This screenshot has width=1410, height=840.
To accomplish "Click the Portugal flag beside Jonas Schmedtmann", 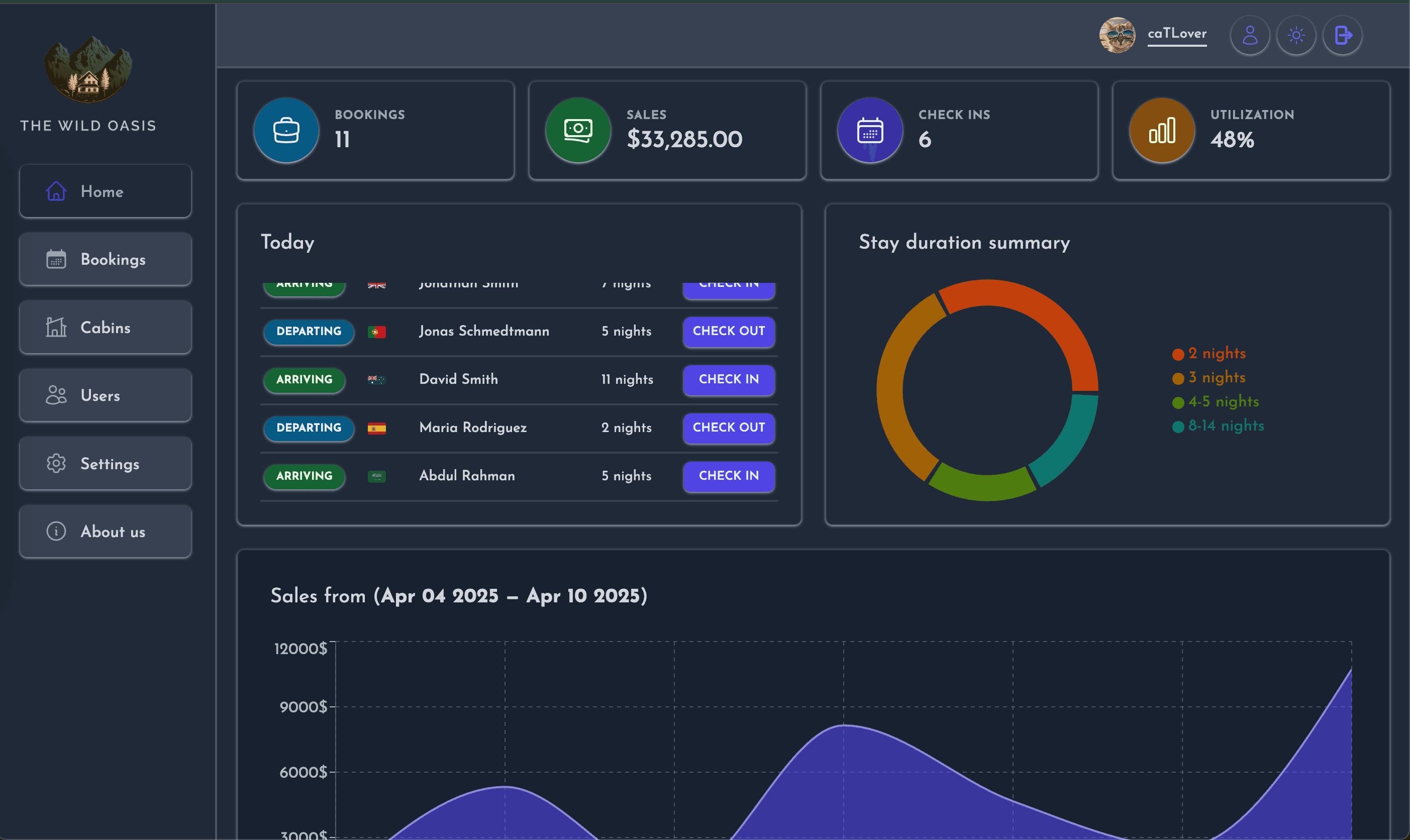I will 376,332.
